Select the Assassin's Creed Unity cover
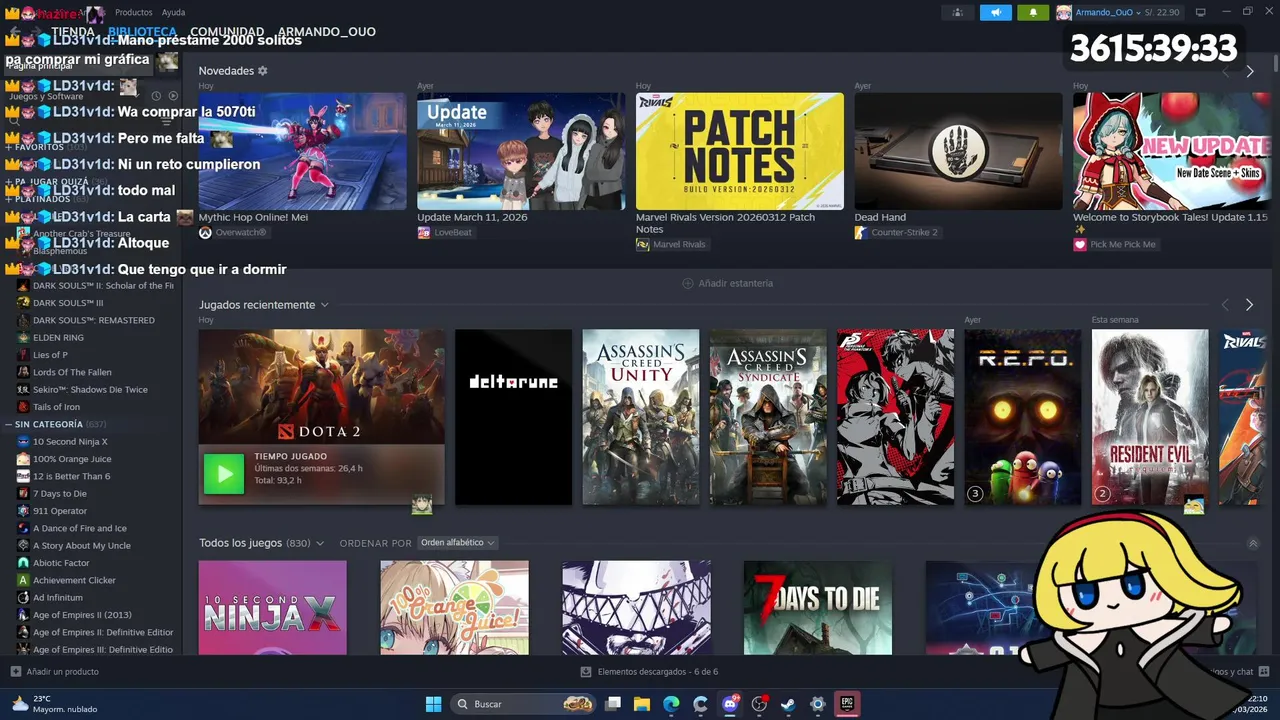Viewport: 1280px width, 720px height. [641, 417]
